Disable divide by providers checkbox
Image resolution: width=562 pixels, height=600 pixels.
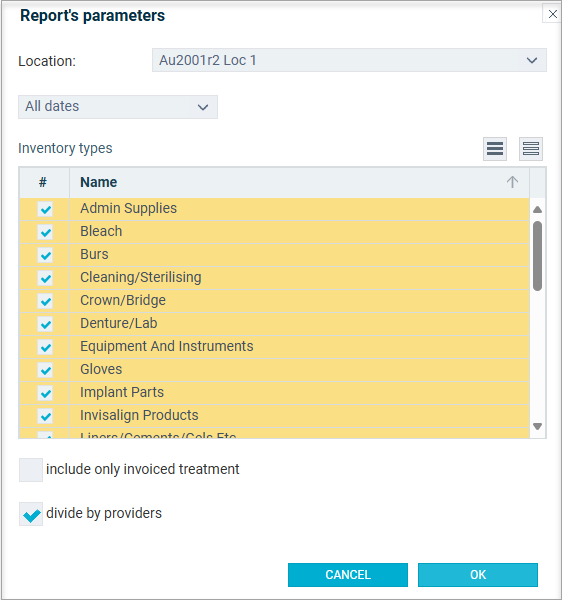[31, 514]
